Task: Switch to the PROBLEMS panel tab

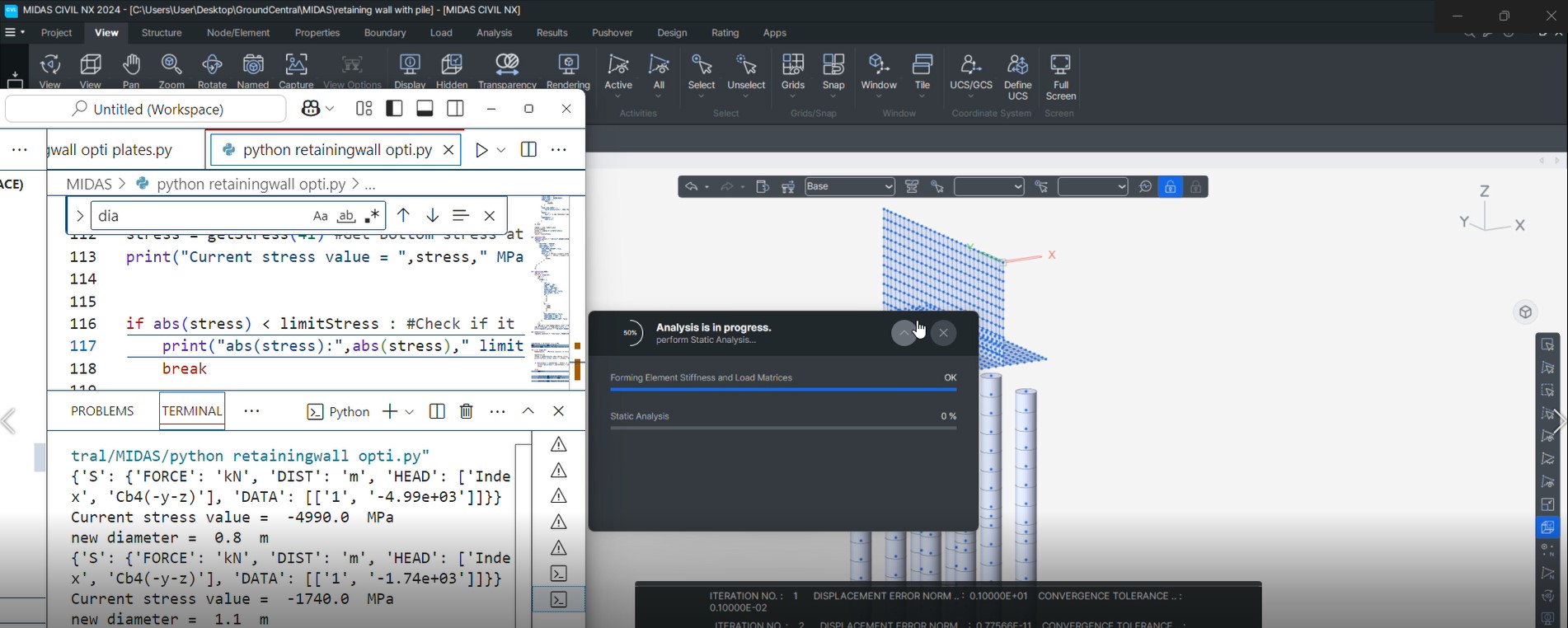Action: point(102,411)
